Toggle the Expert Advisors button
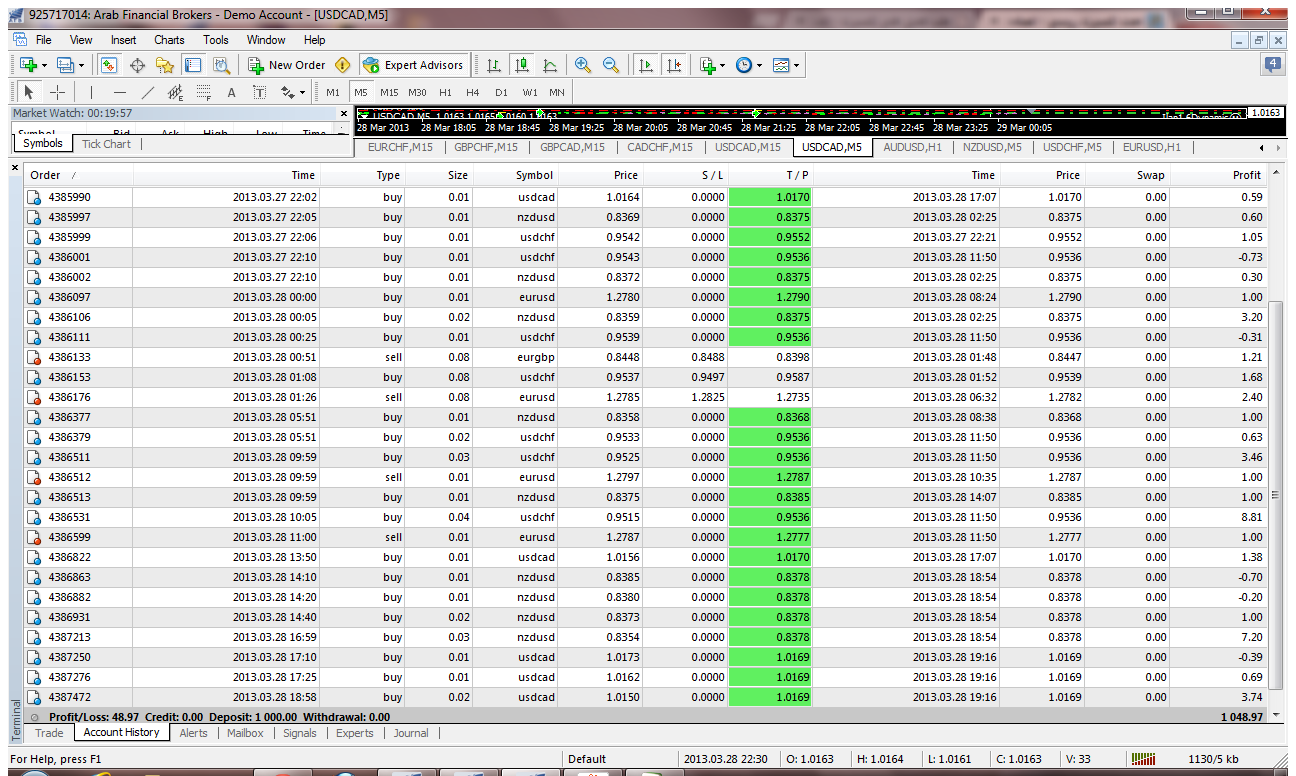Screen dimensions: 1296x776 click(x=413, y=65)
